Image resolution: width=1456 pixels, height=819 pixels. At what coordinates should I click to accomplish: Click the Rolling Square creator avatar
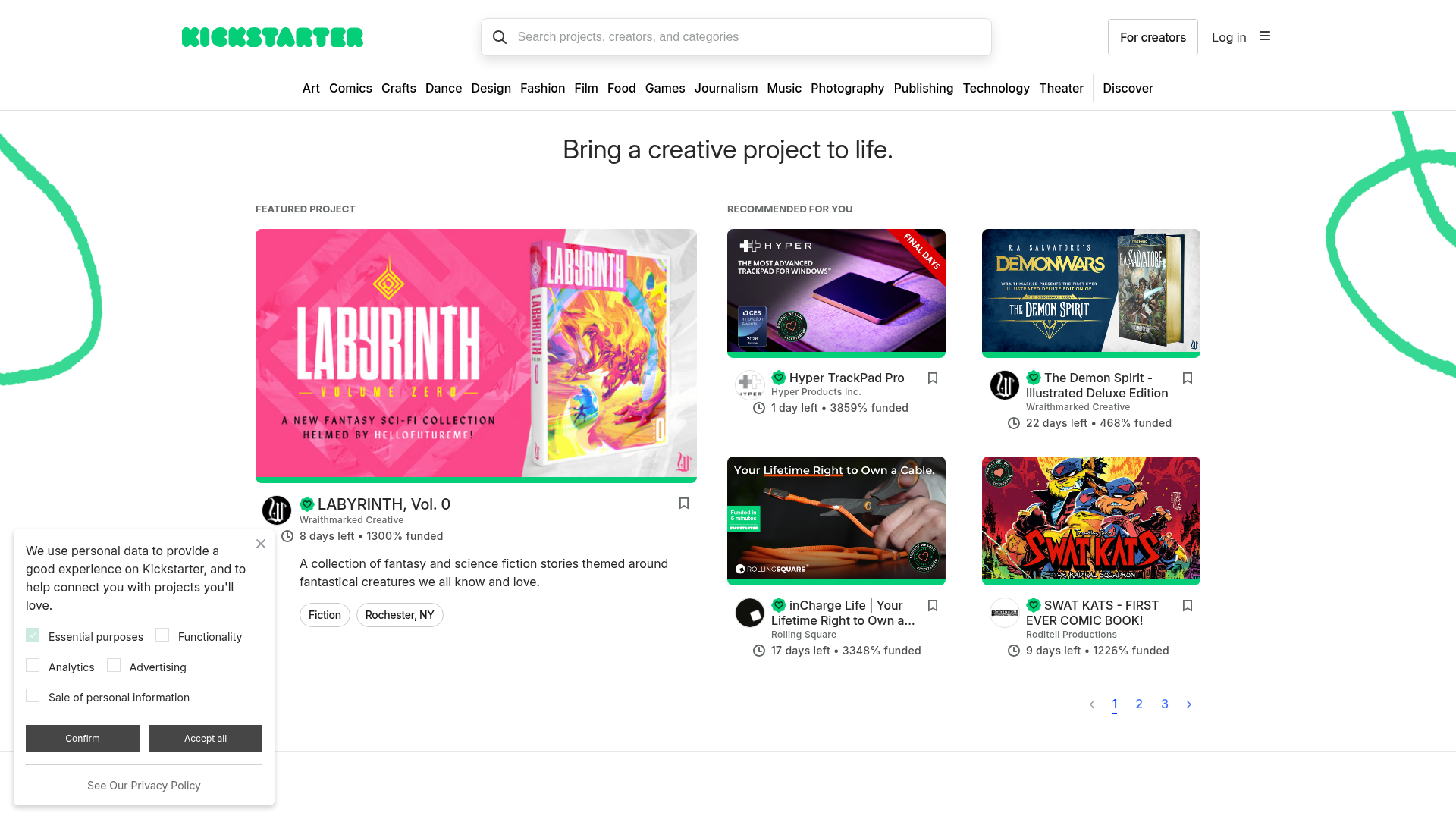coord(750,613)
